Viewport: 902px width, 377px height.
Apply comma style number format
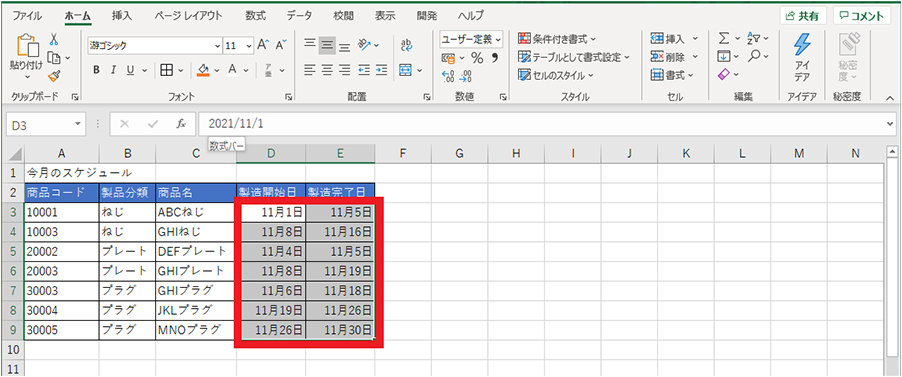(495, 58)
